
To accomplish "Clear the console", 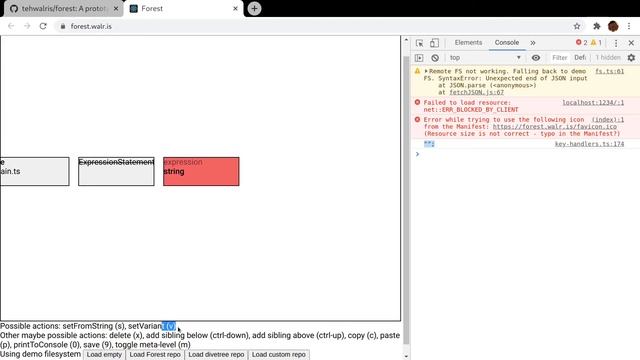I will (435, 58).
